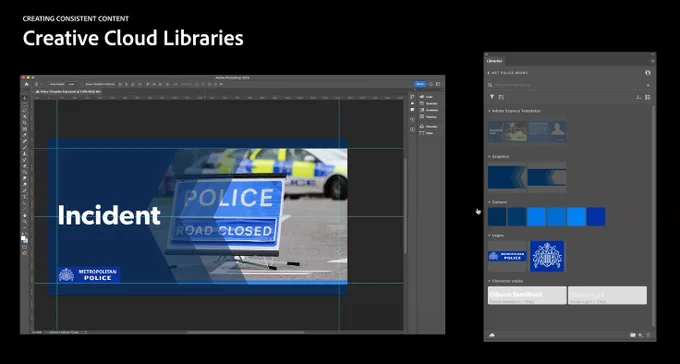Image resolution: width=680 pixels, height=364 pixels.
Task: Open the Libraries panel flyout menu
Action: [x=653, y=61]
